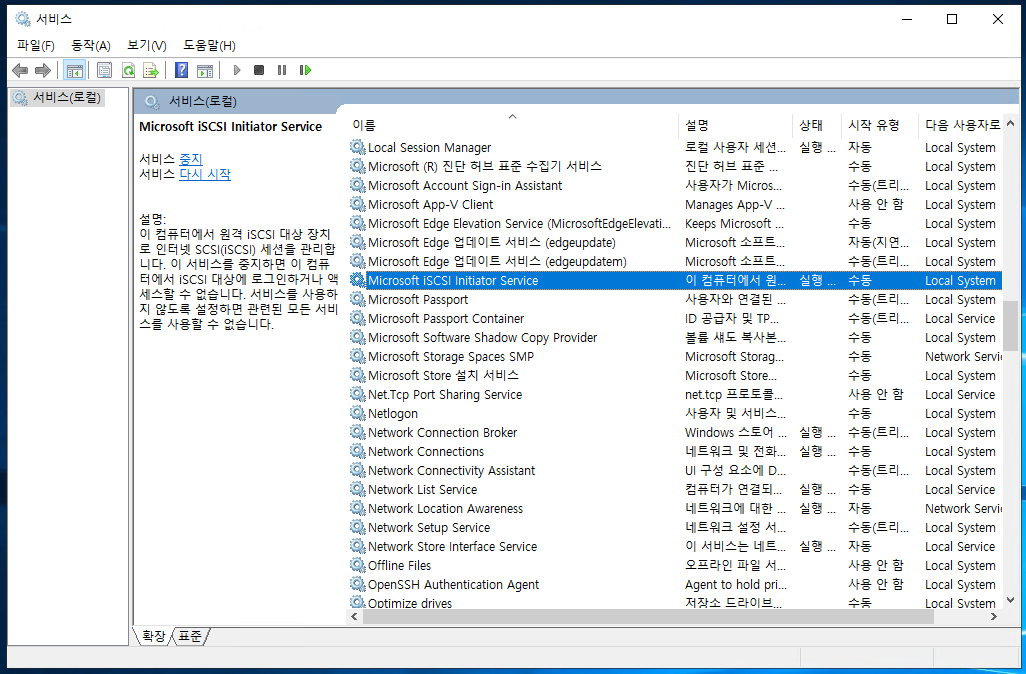Switch to the 확장 tab

tap(154, 636)
